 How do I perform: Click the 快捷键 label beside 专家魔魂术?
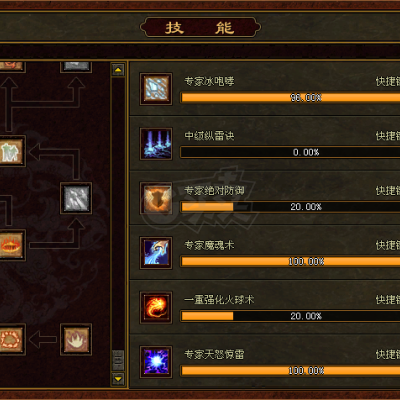point(388,245)
